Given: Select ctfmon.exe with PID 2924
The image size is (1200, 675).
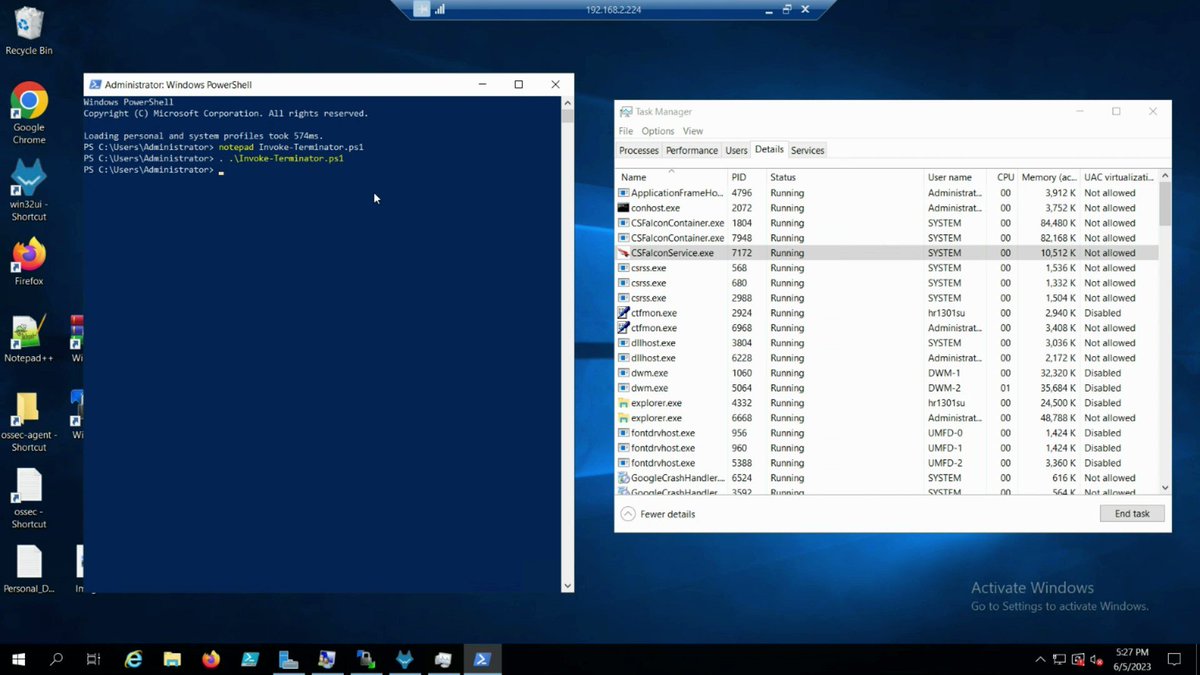Looking at the screenshot, I should [x=887, y=313].
